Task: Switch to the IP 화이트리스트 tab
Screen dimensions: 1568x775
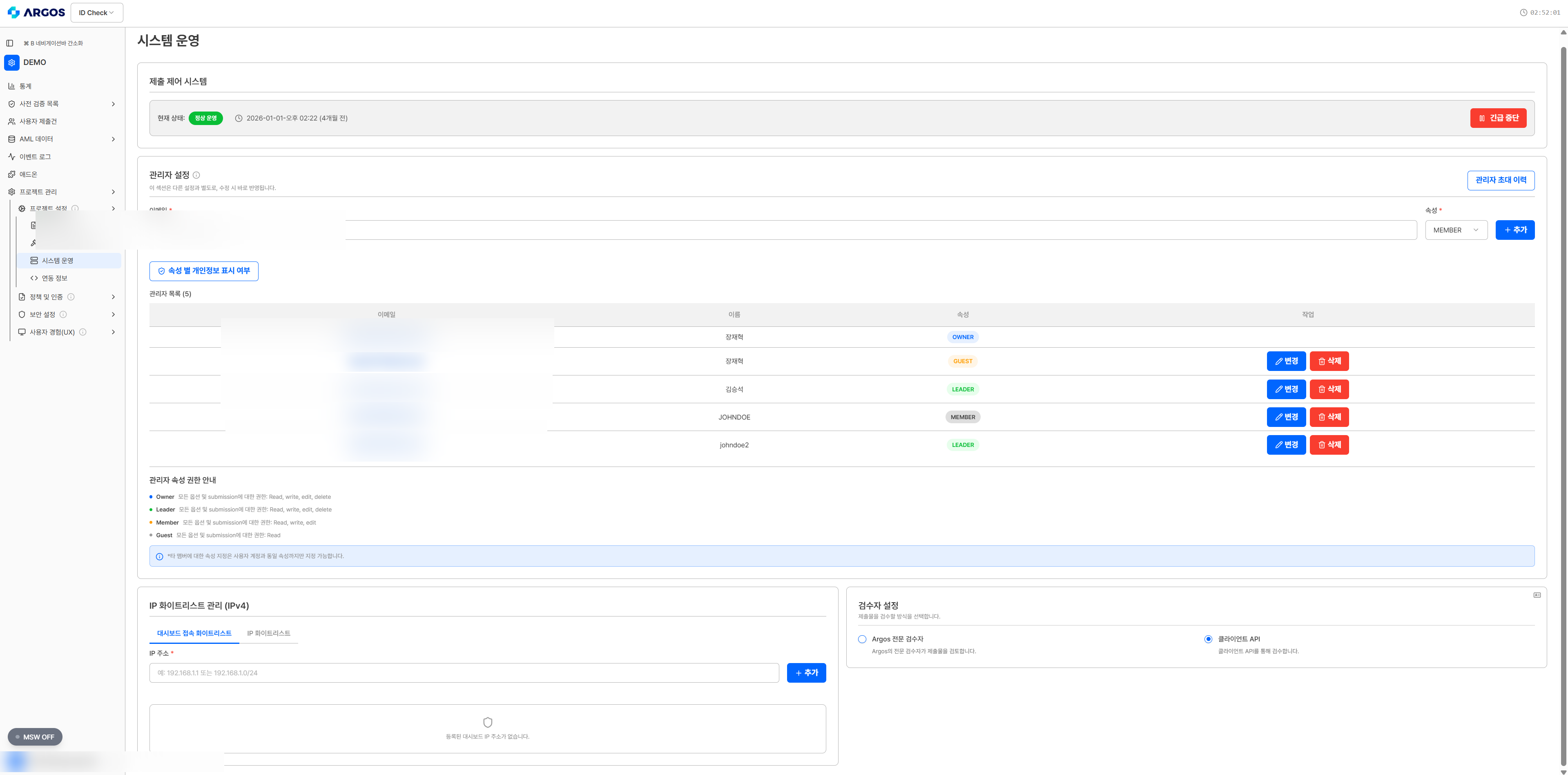Action: coord(268,633)
